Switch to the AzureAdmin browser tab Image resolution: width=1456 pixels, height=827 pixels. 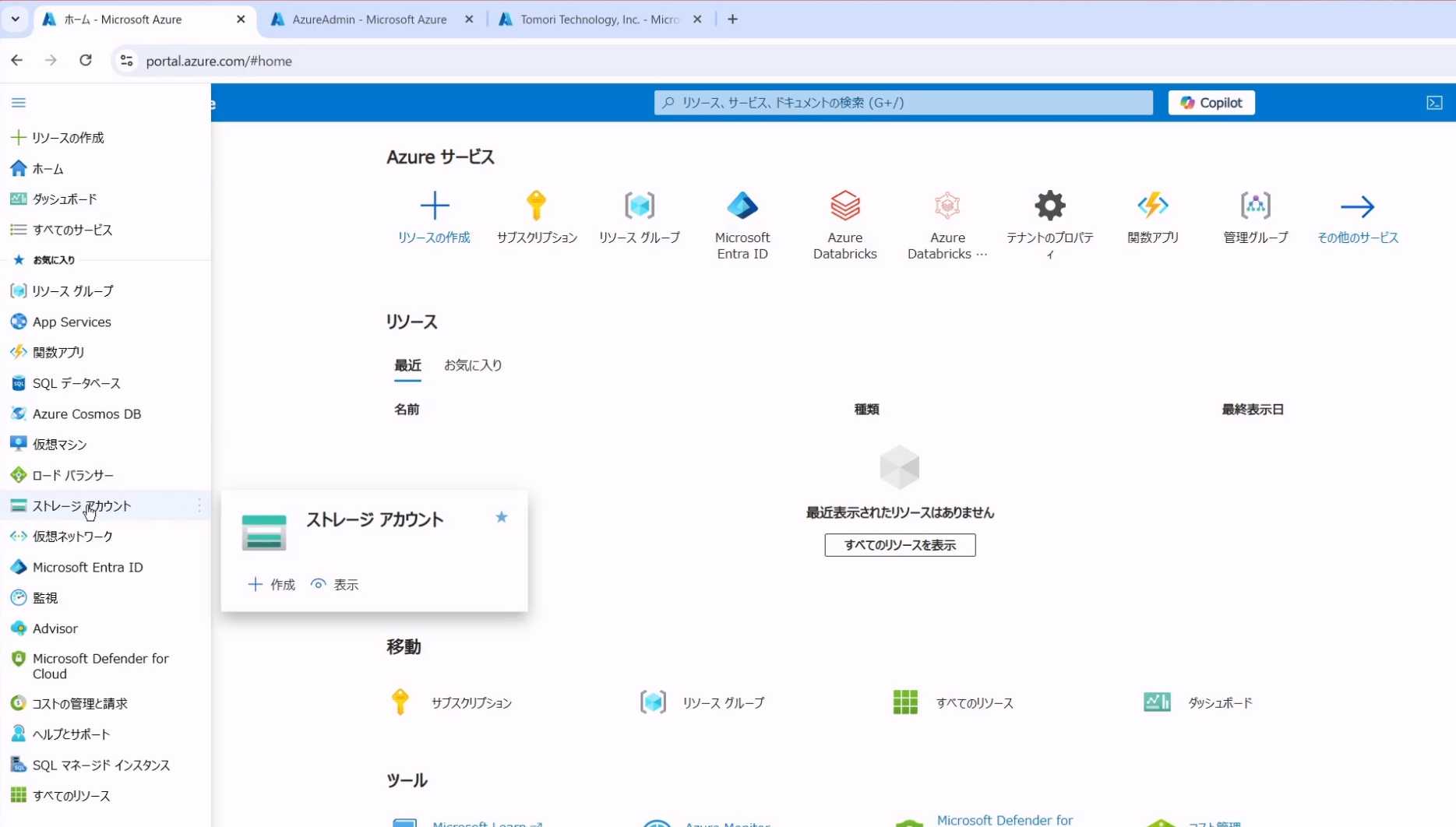[x=368, y=19]
